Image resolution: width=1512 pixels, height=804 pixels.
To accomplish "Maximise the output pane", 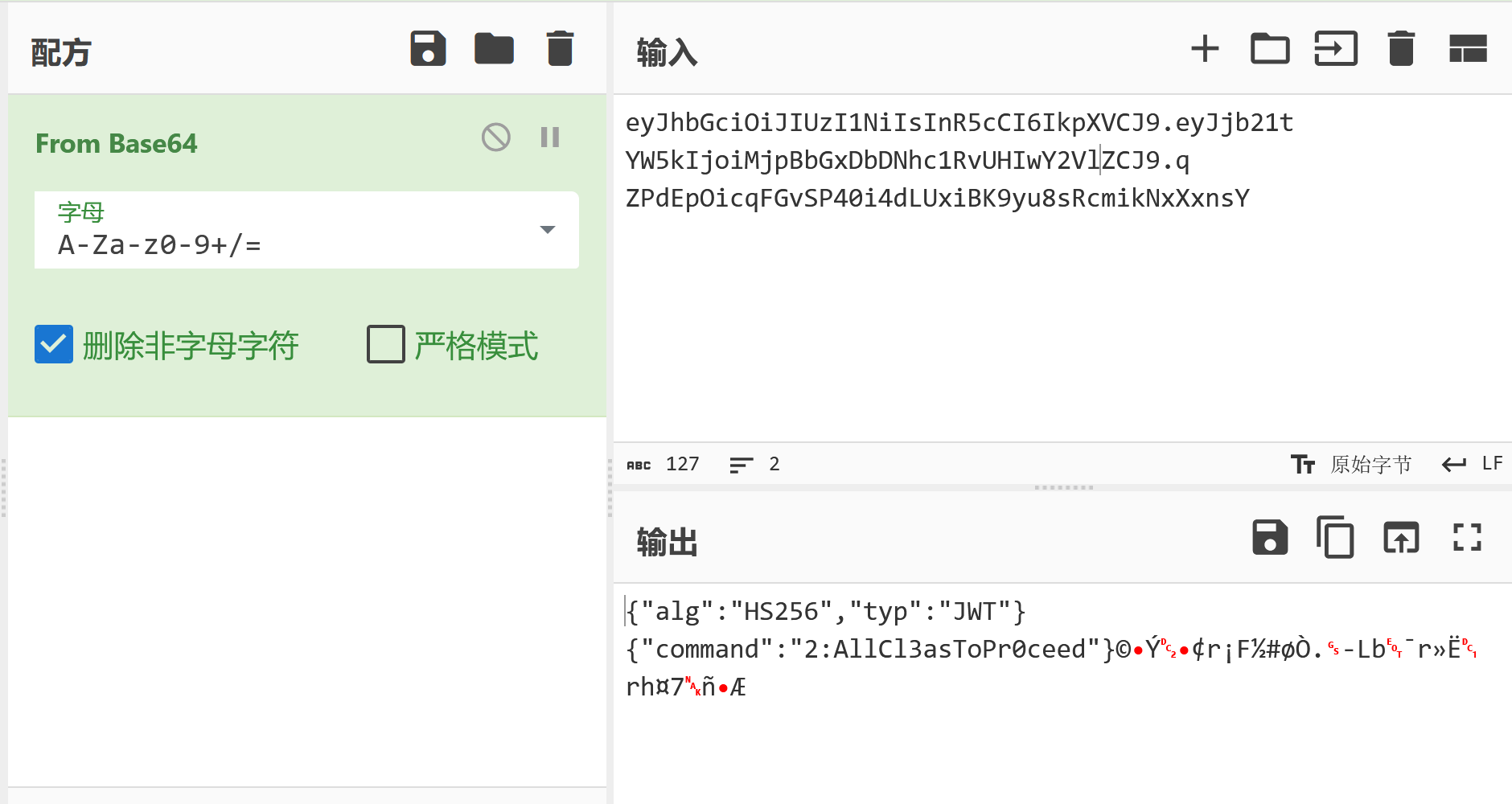I will pos(1467,538).
